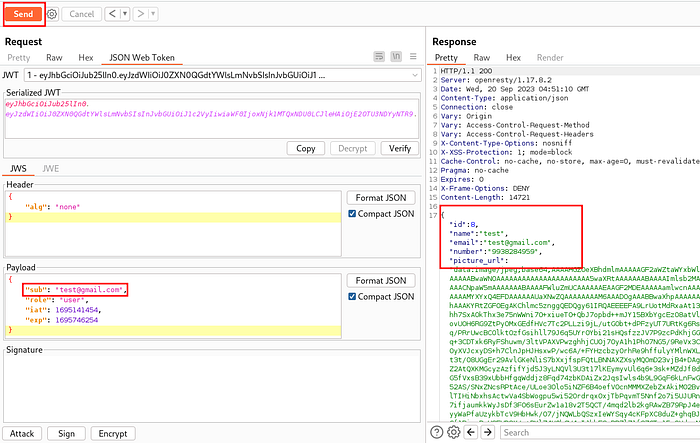The image size is (700, 443).
Task: Switch to the Hex response tab
Action: tap(513, 58)
